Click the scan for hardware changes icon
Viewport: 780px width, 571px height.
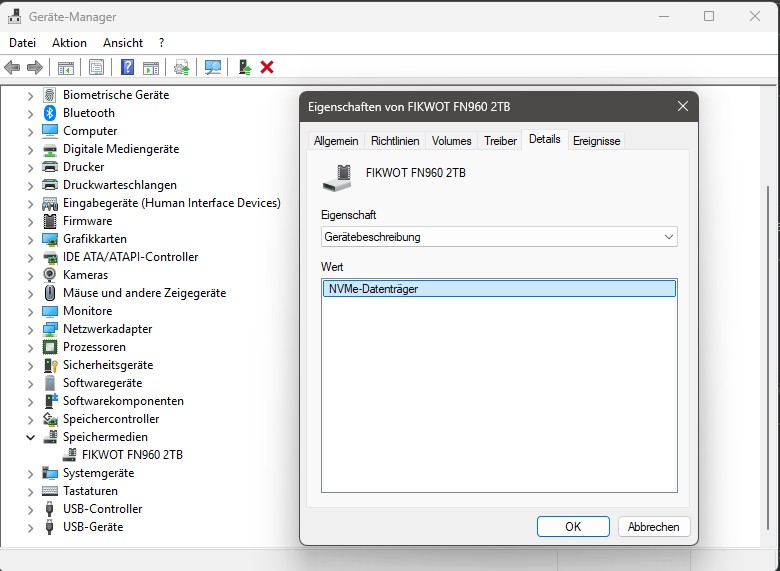pos(213,67)
